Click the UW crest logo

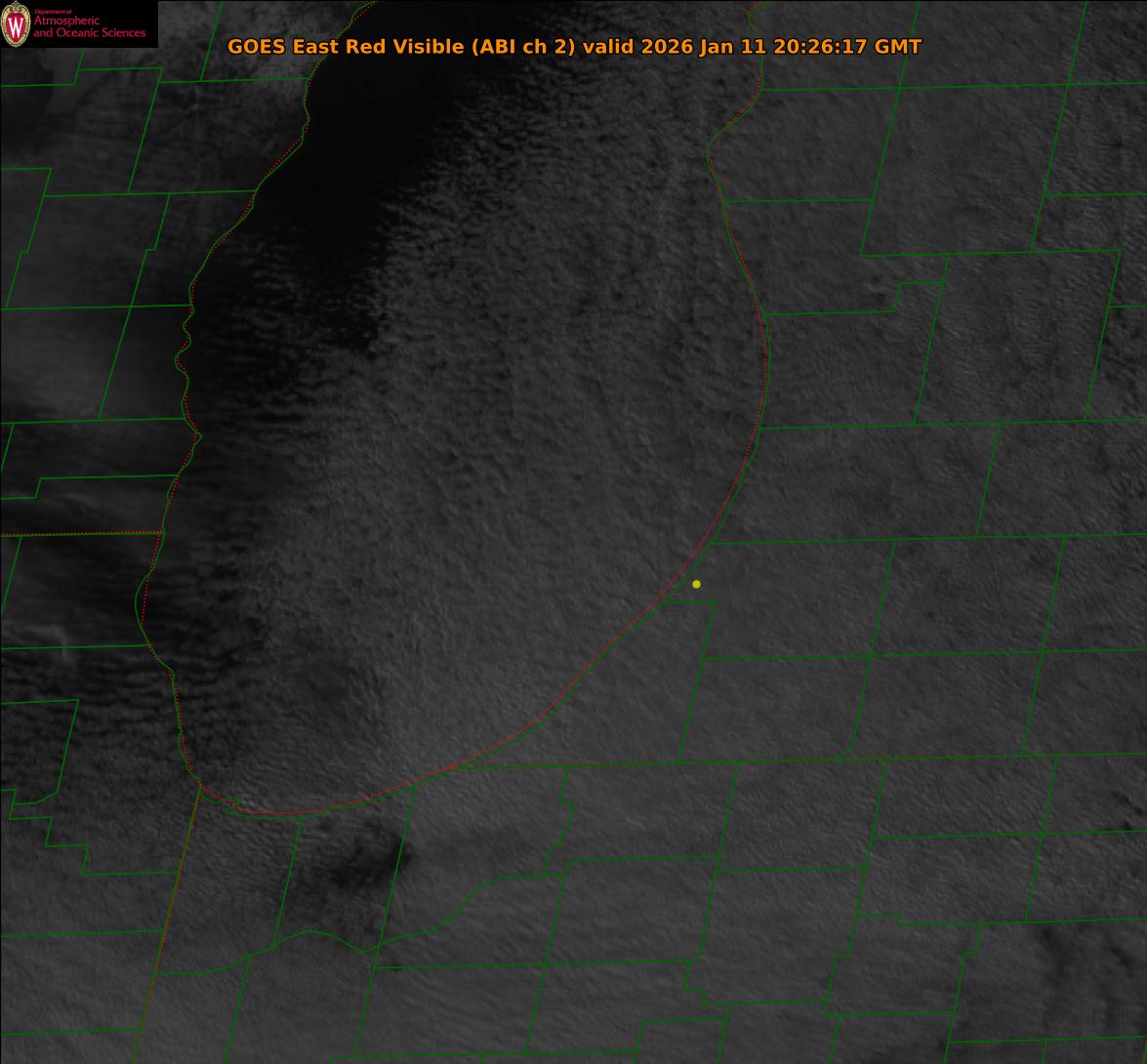coord(16,25)
